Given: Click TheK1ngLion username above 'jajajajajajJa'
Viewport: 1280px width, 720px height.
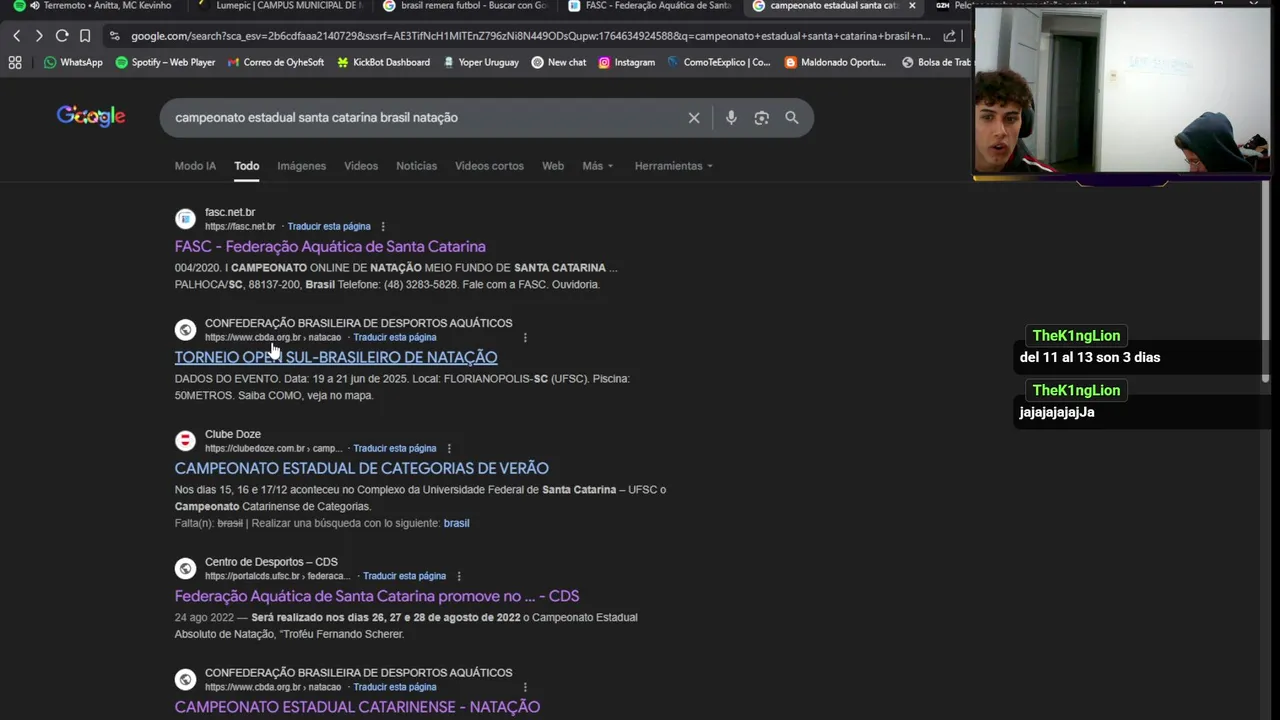Looking at the screenshot, I should pos(1076,391).
